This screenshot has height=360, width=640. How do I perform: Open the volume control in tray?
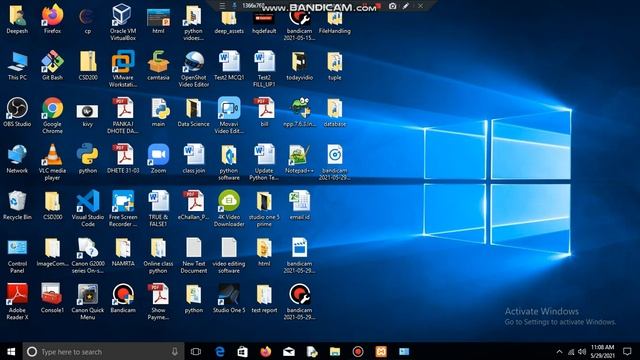point(582,351)
